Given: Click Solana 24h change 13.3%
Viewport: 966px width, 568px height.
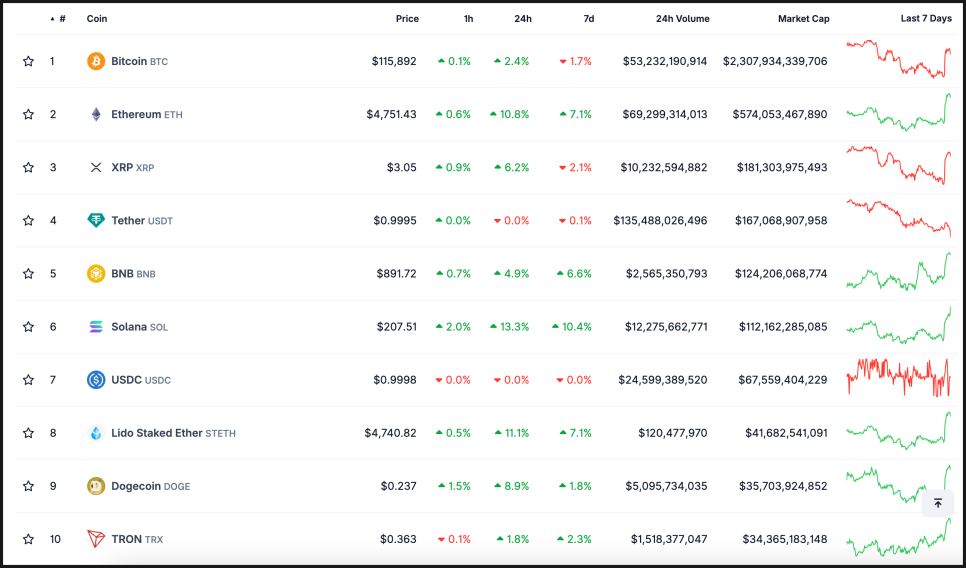Looking at the screenshot, I should 510,327.
